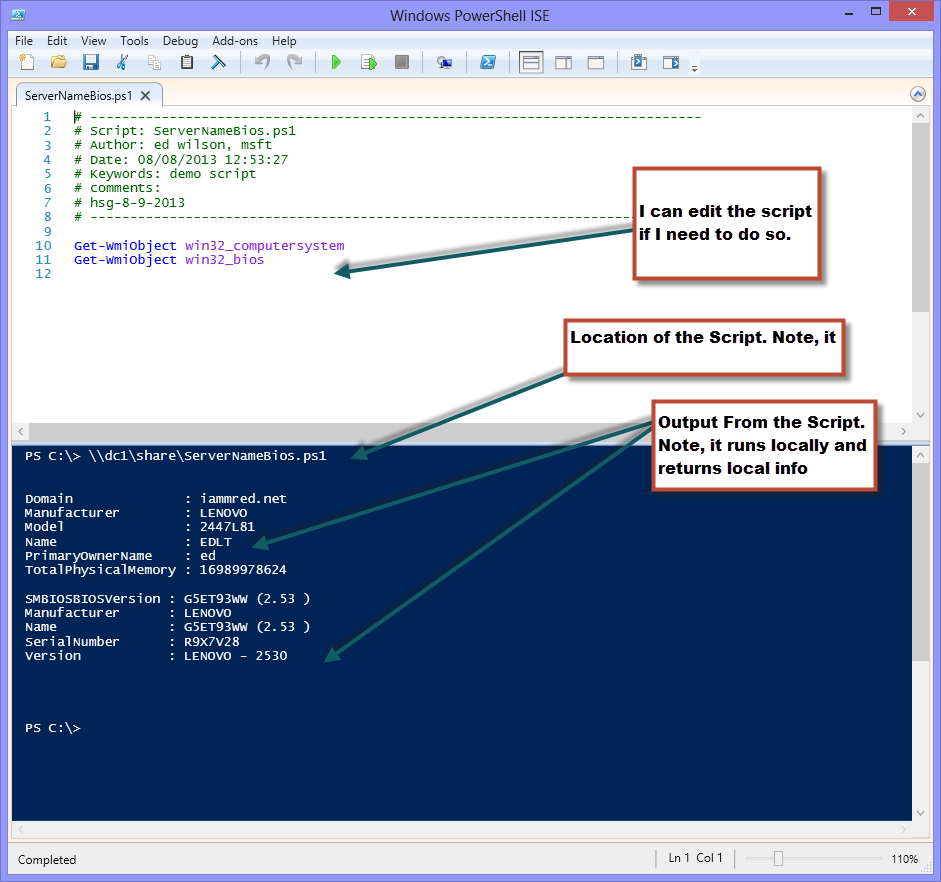941x882 pixels.
Task: Click the Completed status text
Action: pyautogui.click(x=47, y=859)
